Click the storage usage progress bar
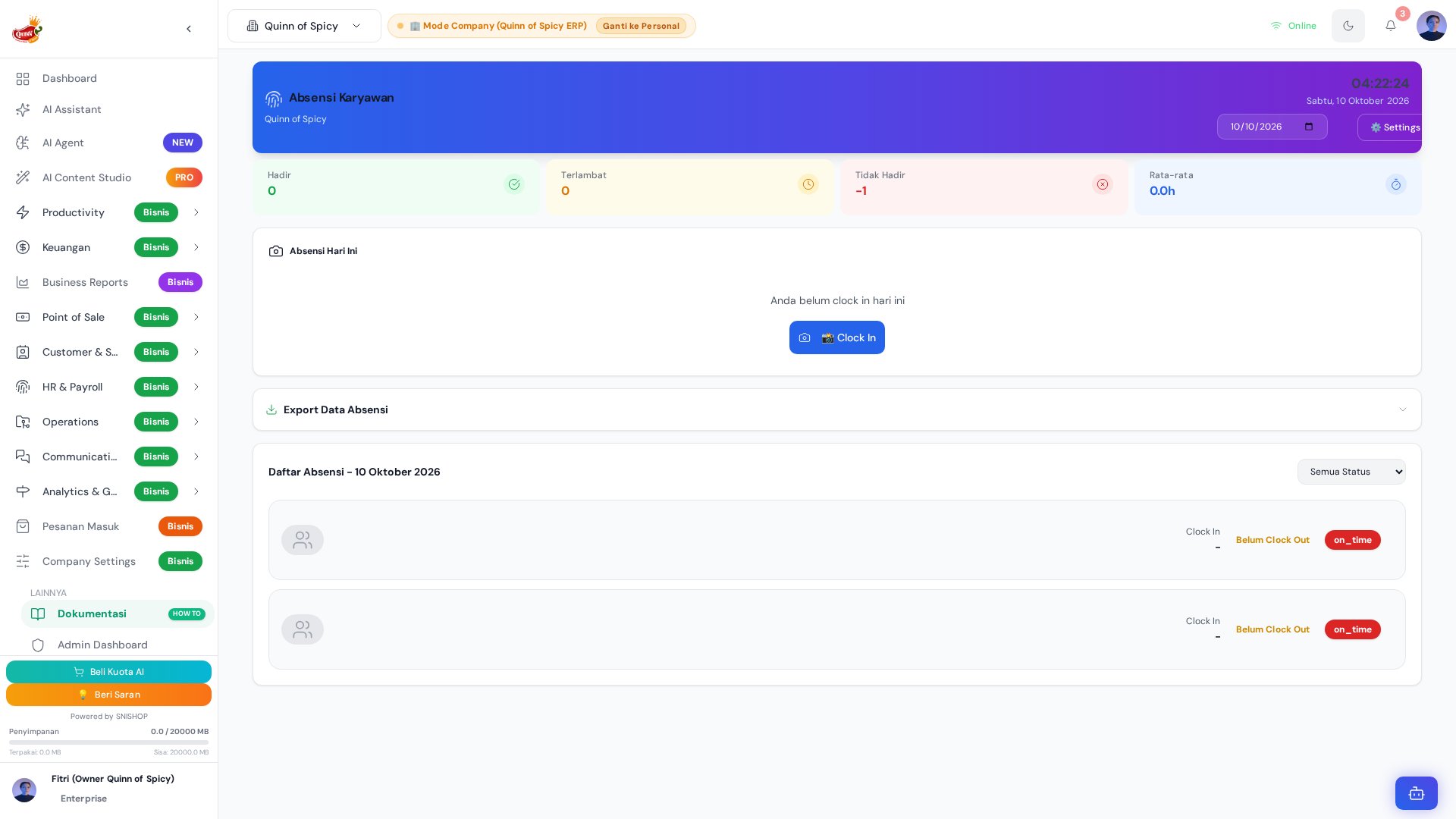 click(108, 742)
